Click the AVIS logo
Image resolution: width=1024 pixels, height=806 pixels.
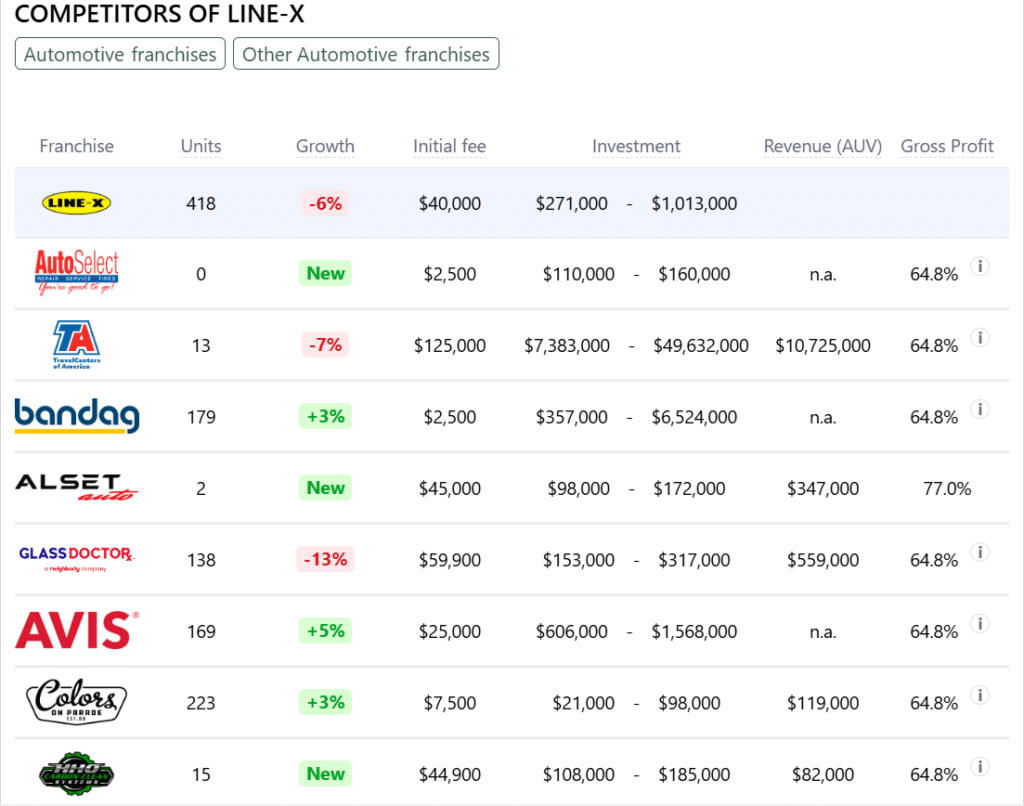76,630
